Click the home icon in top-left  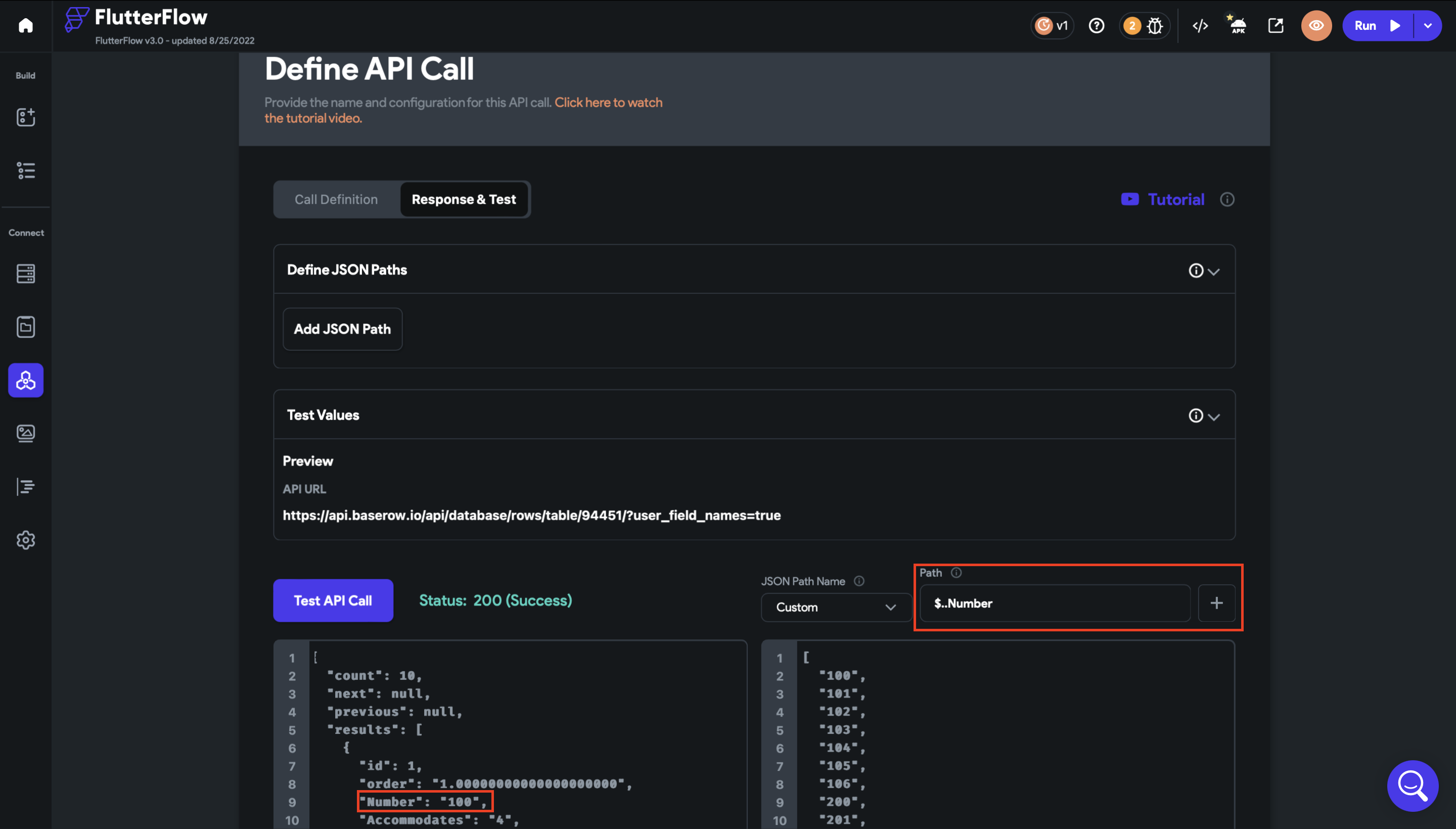tap(26, 26)
